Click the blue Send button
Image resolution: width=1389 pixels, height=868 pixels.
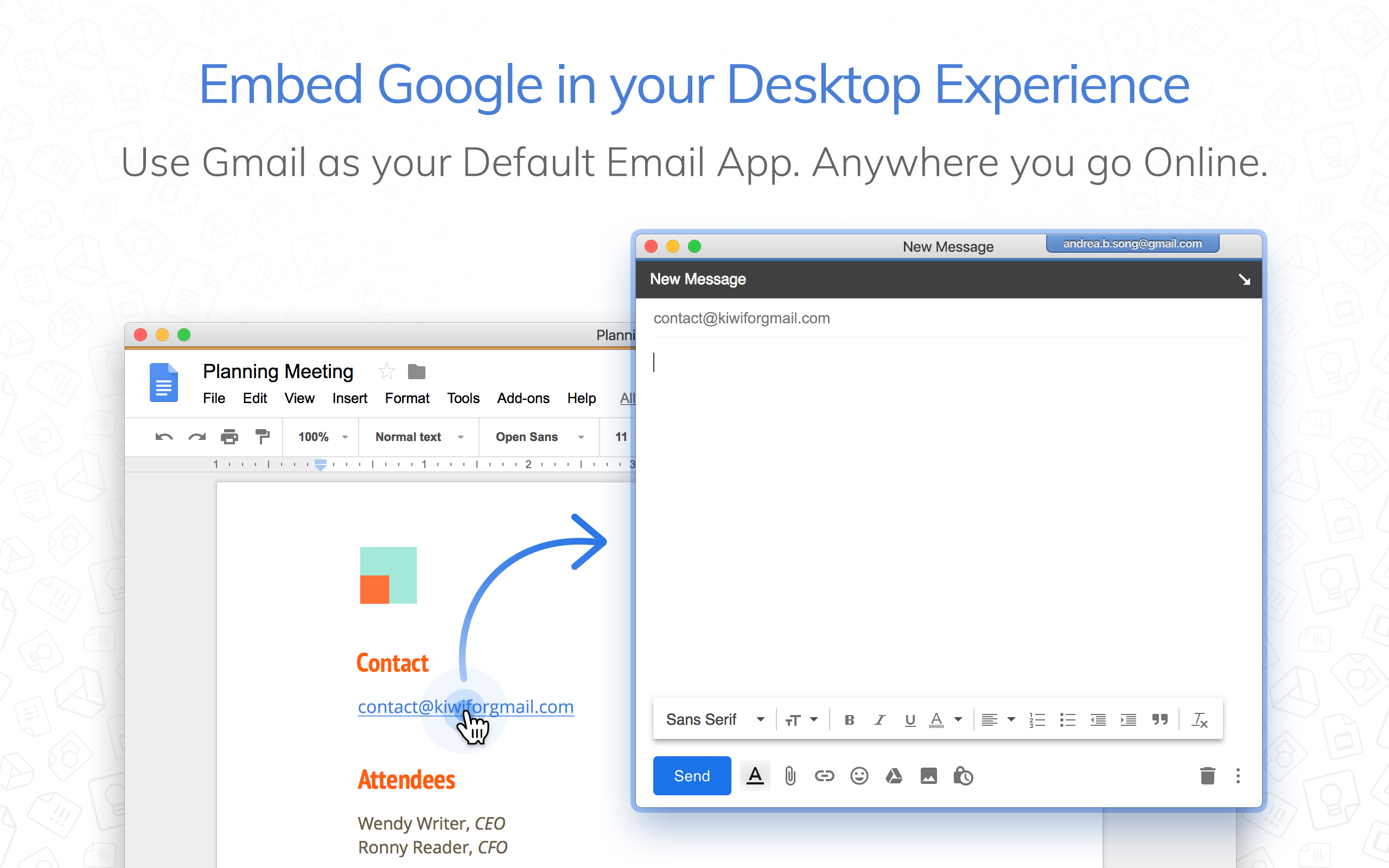pos(692,776)
